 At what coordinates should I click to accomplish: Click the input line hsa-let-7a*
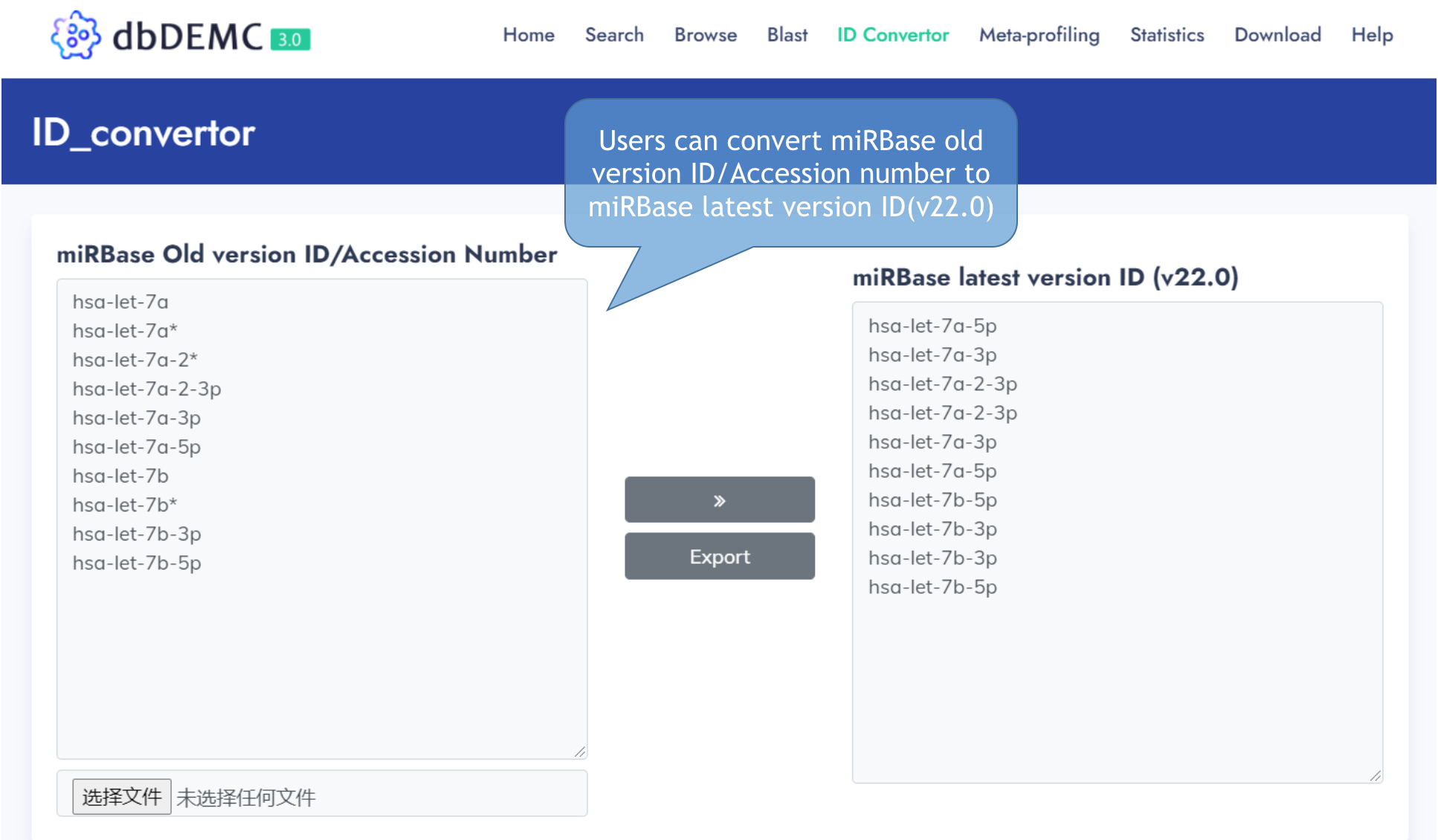(x=125, y=331)
